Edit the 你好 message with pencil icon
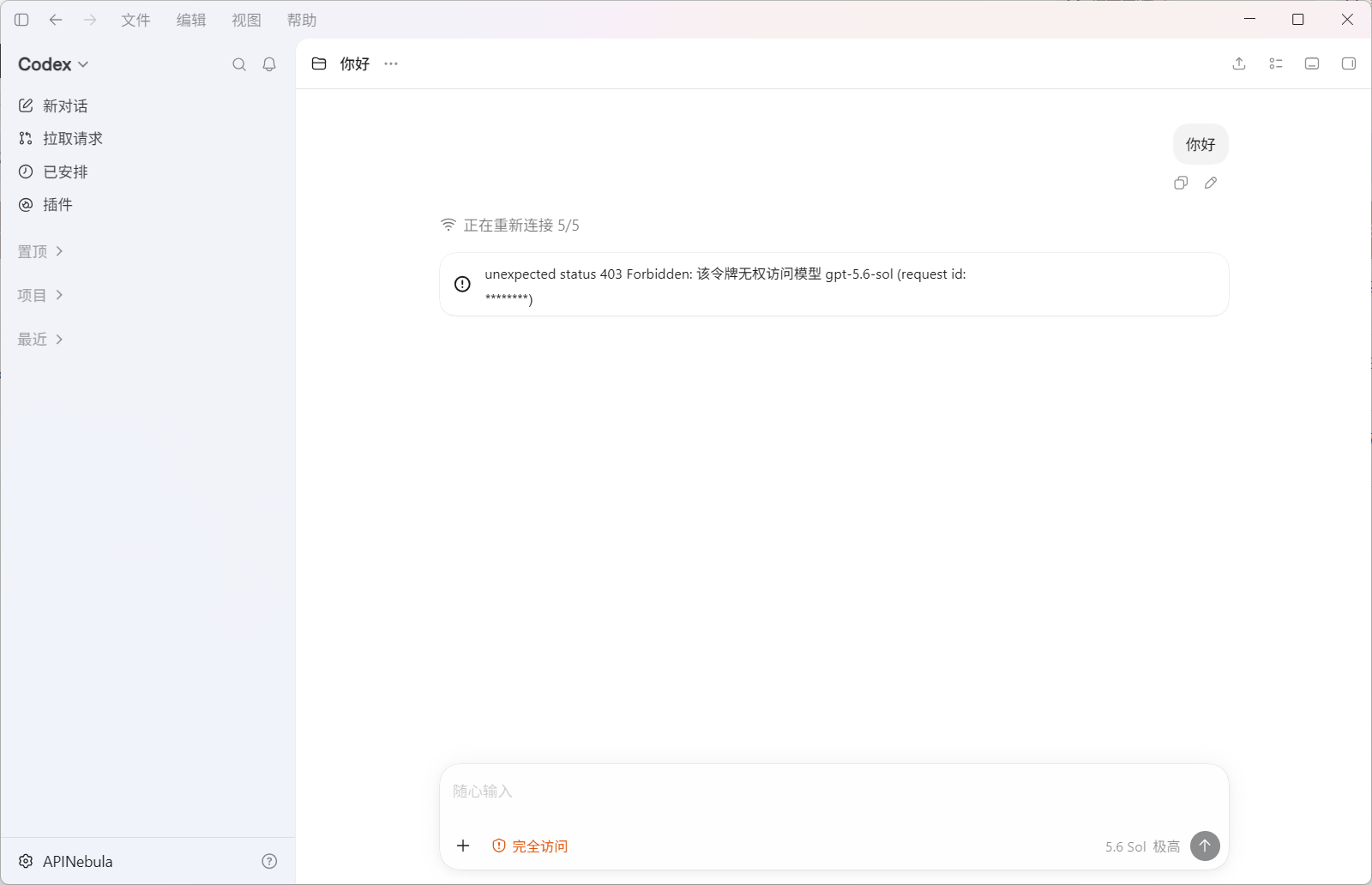 1211,183
